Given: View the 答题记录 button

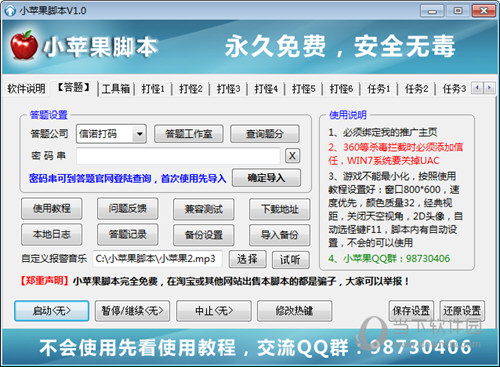Looking at the screenshot, I should click(128, 235).
